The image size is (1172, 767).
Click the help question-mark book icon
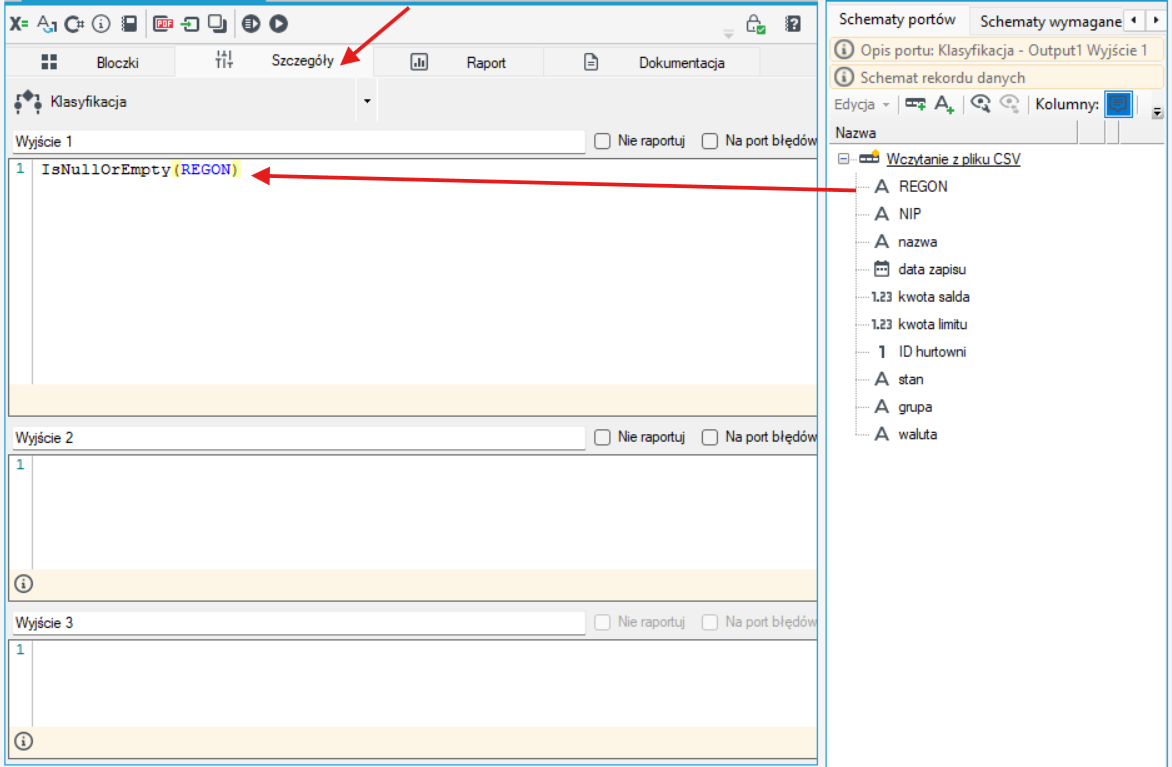click(x=793, y=24)
